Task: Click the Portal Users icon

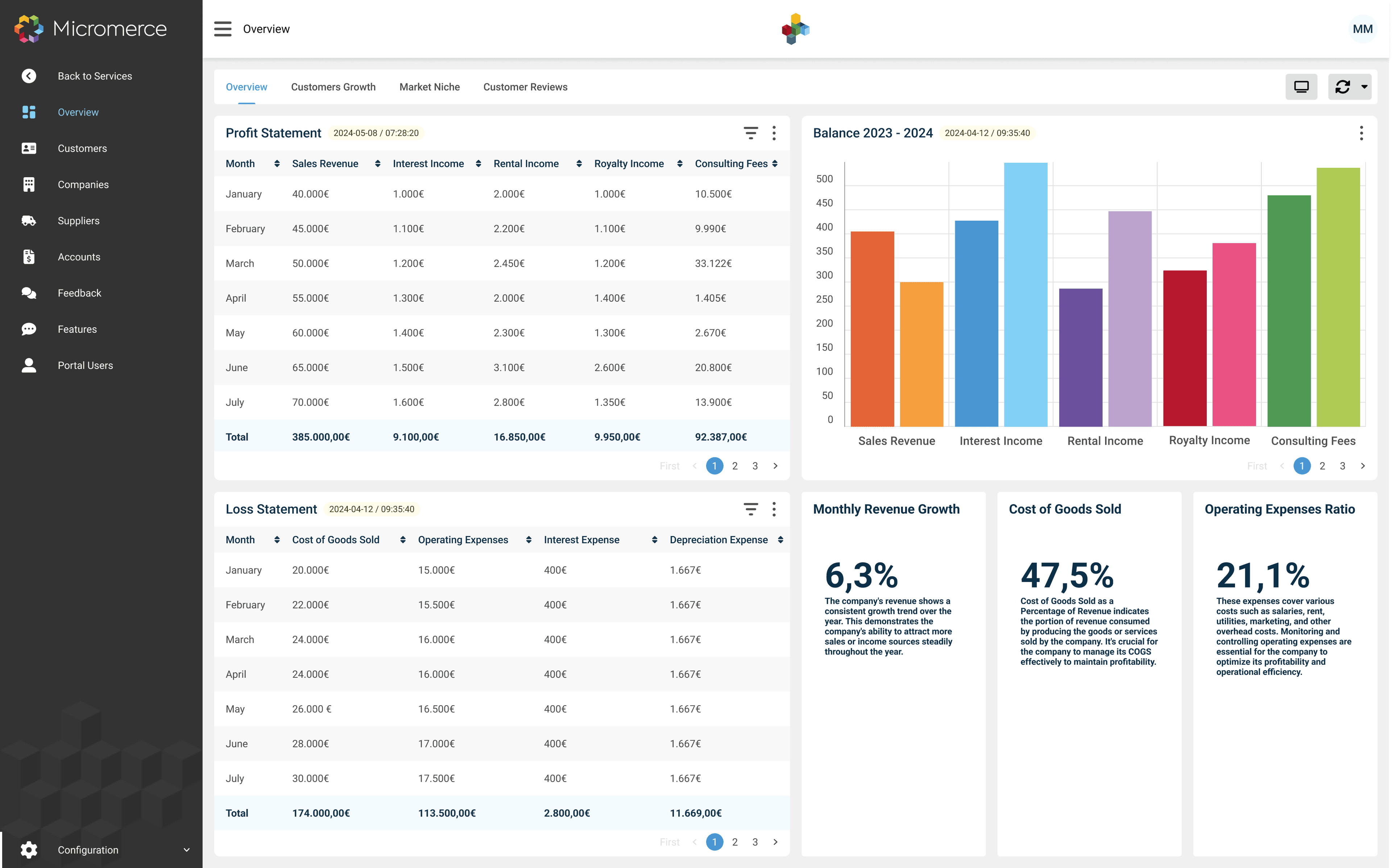Action: pyautogui.click(x=29, y=365)
